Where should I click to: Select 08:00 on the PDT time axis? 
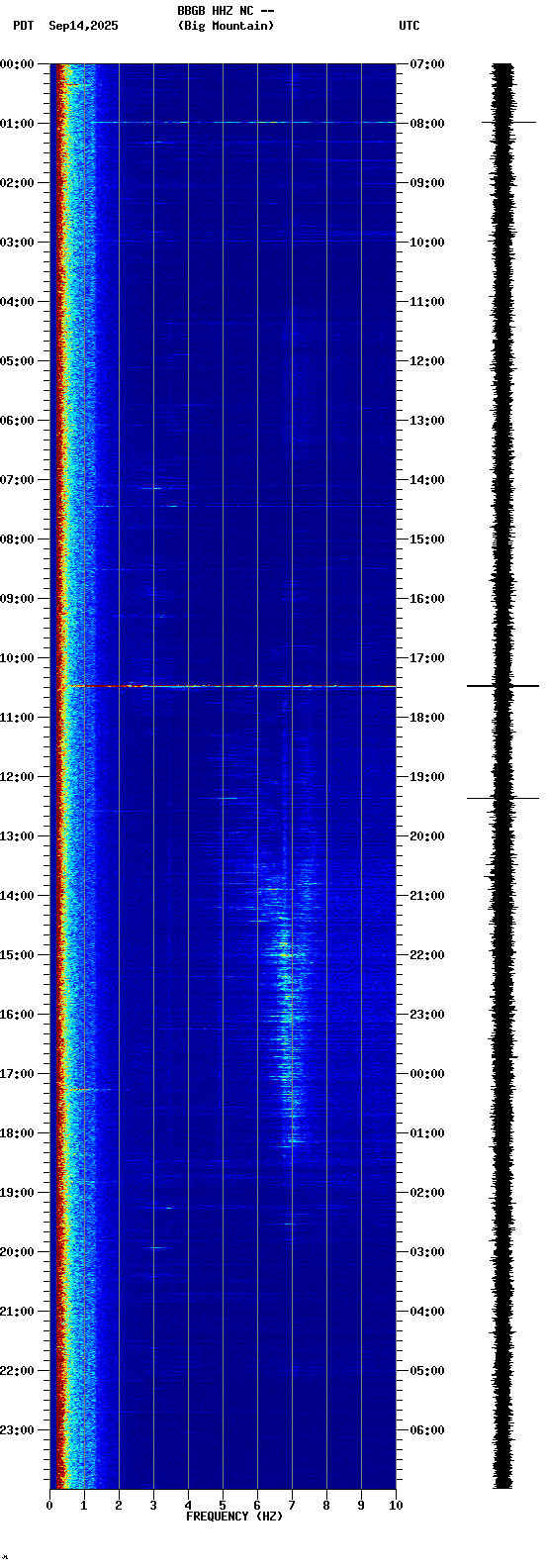pyautogui.click(x=17, y=539)
